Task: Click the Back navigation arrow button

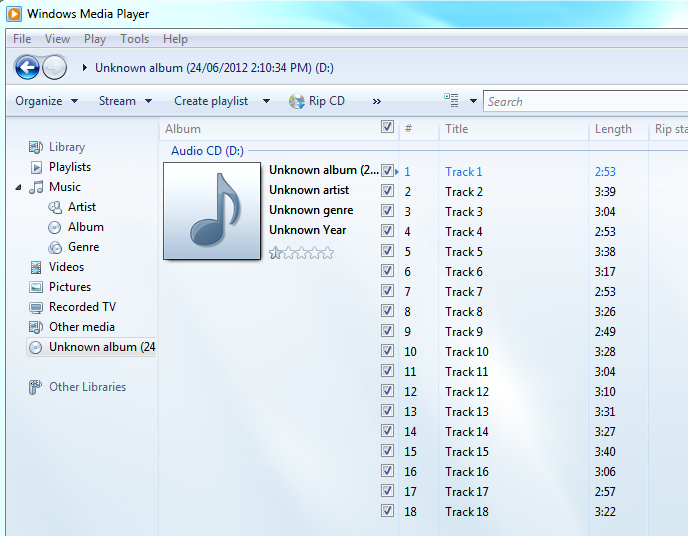Action: [x=27, y=68]
